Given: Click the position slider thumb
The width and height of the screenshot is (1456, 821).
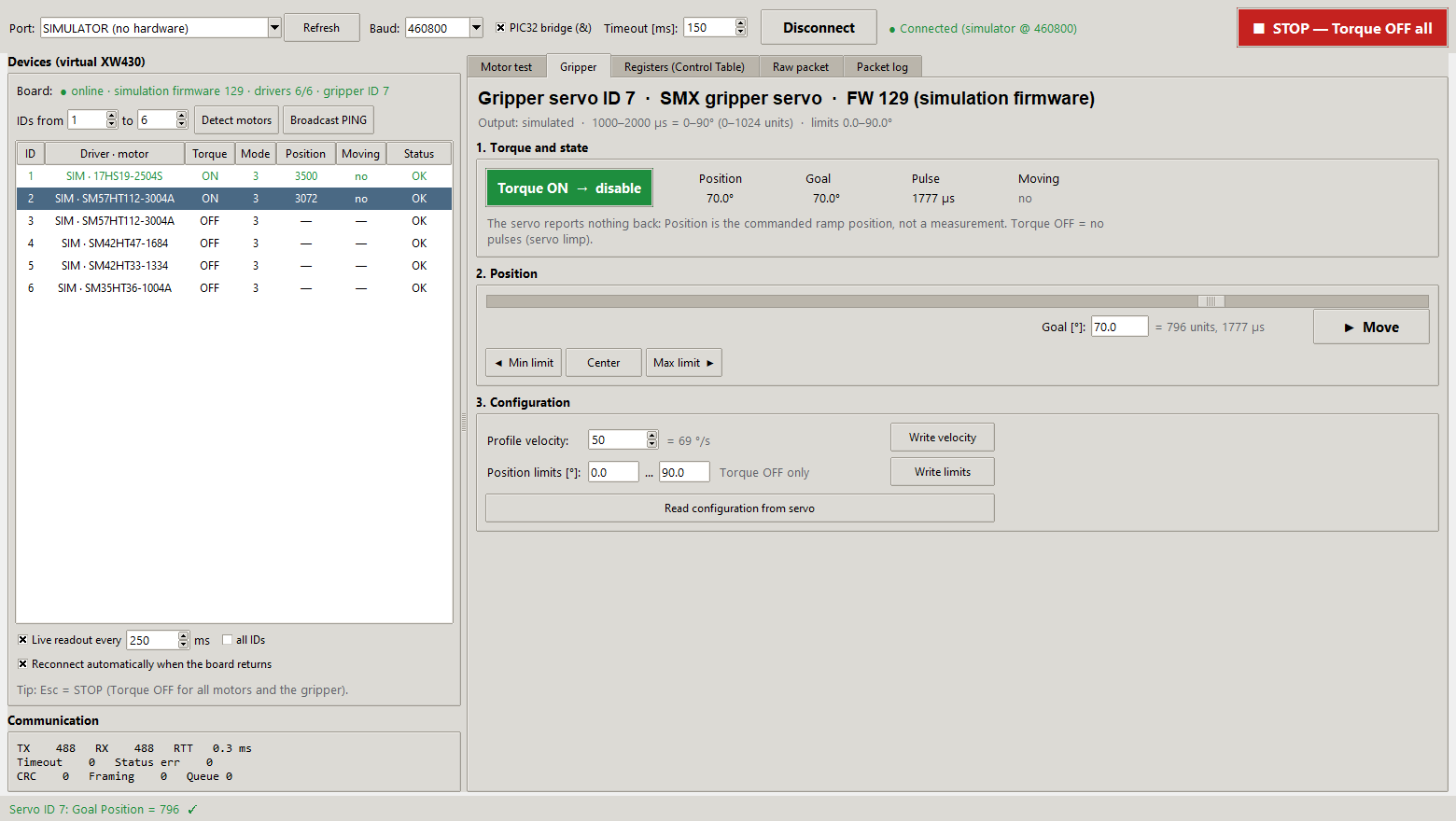Looking at the screenshot, I should (1211, 301).
